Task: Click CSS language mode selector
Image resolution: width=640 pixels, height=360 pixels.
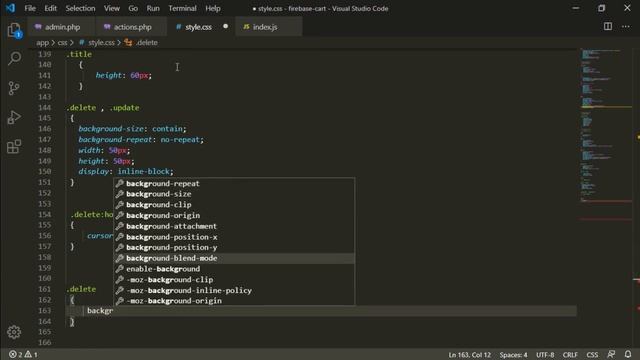Action: pos(592,355)
